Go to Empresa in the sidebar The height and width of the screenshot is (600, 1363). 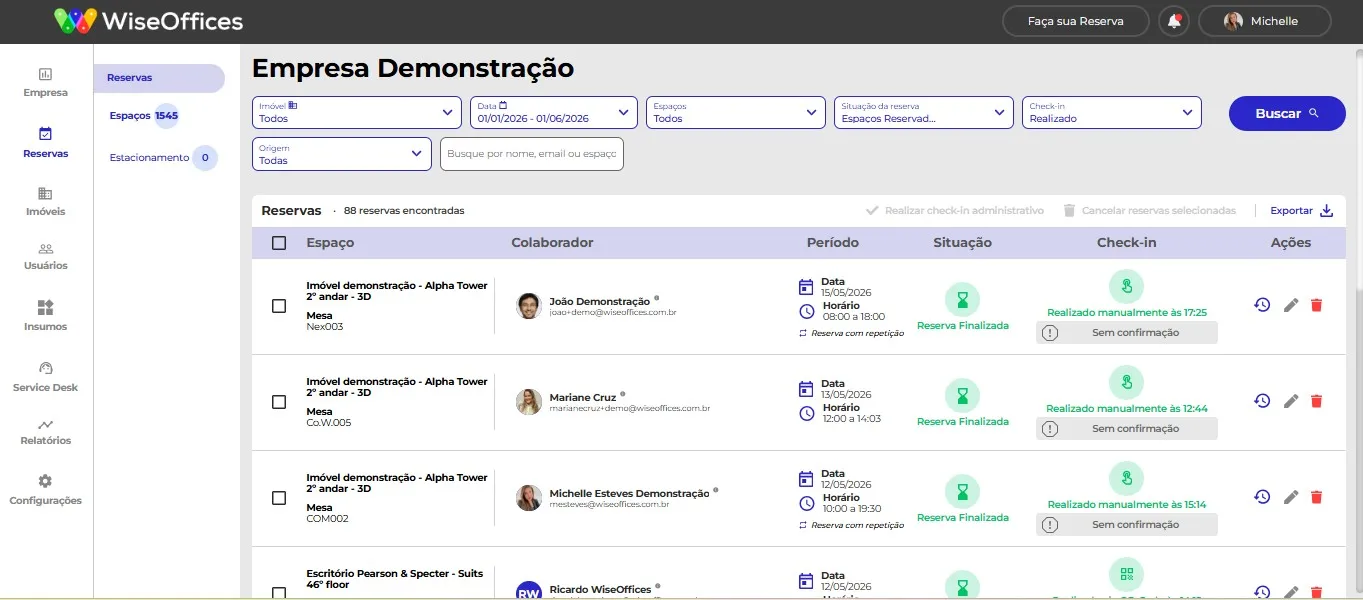tap(46, 82)
